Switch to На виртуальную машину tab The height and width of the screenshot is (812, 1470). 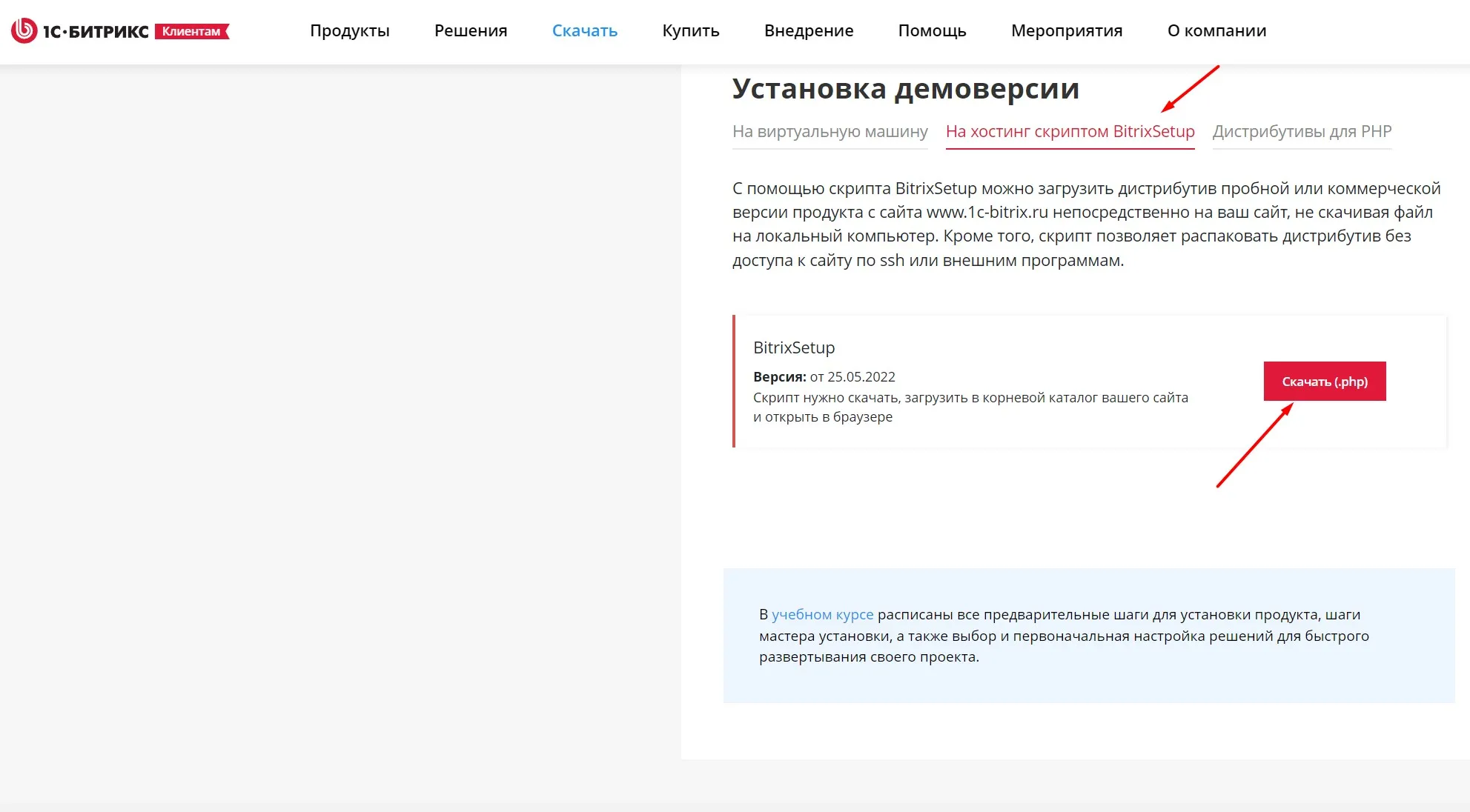click(x=830, y=132)
